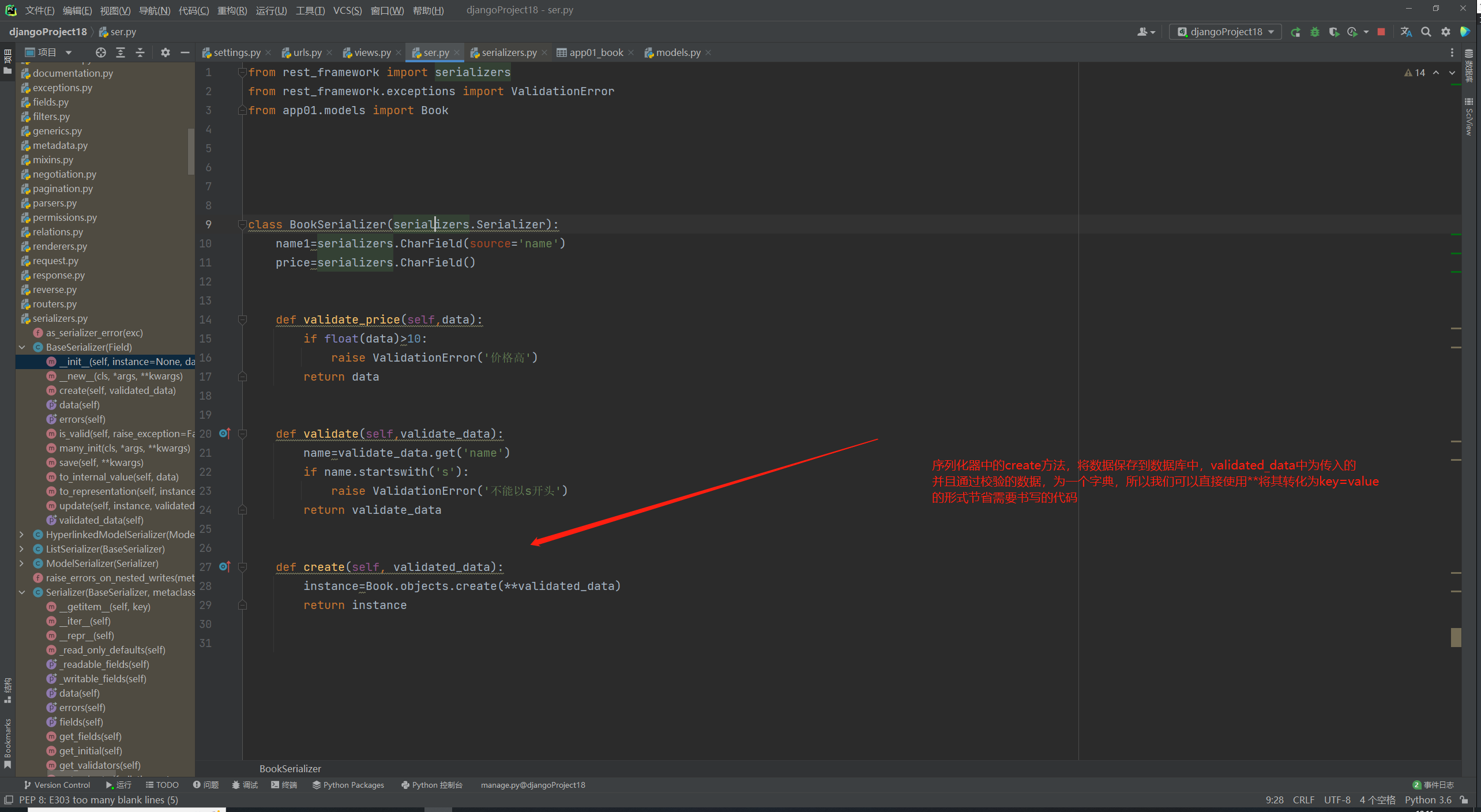Image resolution: width=1481 pixels, height=812 pixels.
Task: Click the Rerun djangoProject18 icon
Action: pyautogui.click(x=1295, y=32)
